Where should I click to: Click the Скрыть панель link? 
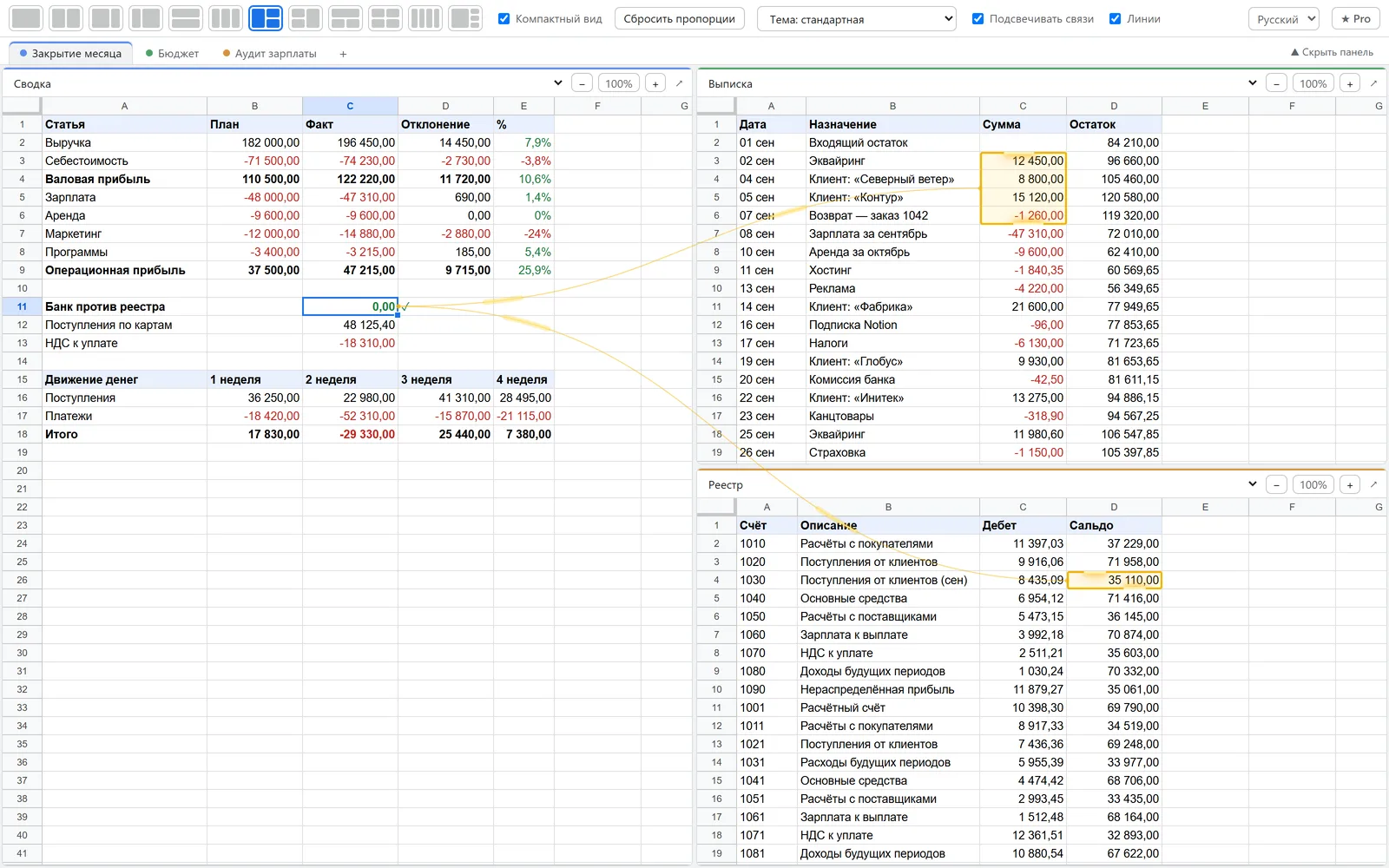[1332, 52]
